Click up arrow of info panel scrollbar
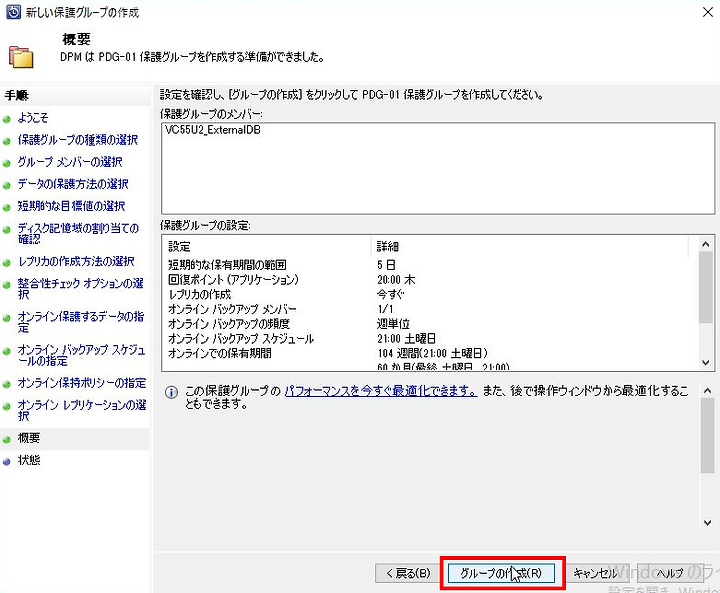Screen dimensions: 720x593 pyautogui.click(x=707, y=390)
